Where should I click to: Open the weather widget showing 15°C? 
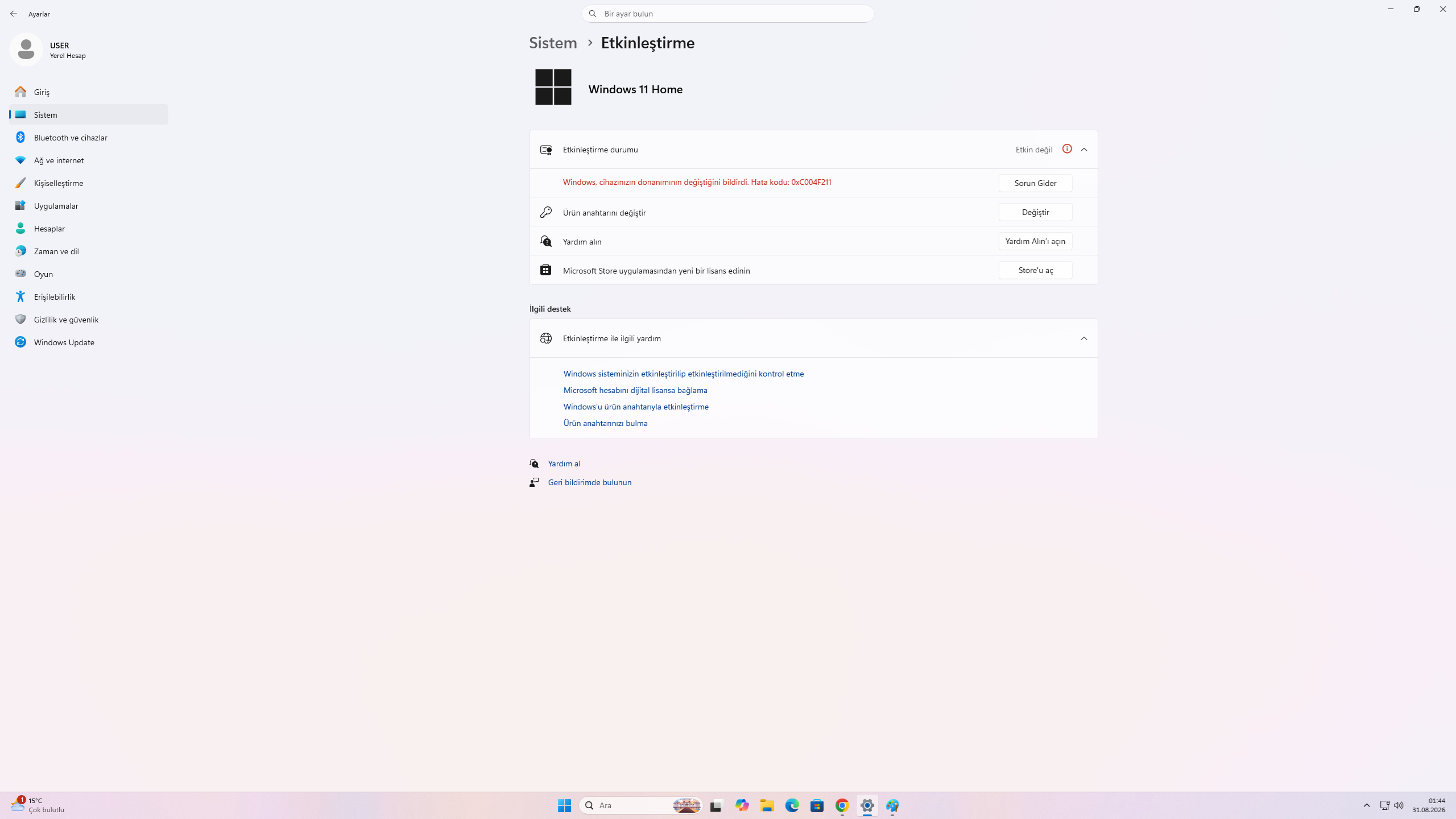(38, 805)
